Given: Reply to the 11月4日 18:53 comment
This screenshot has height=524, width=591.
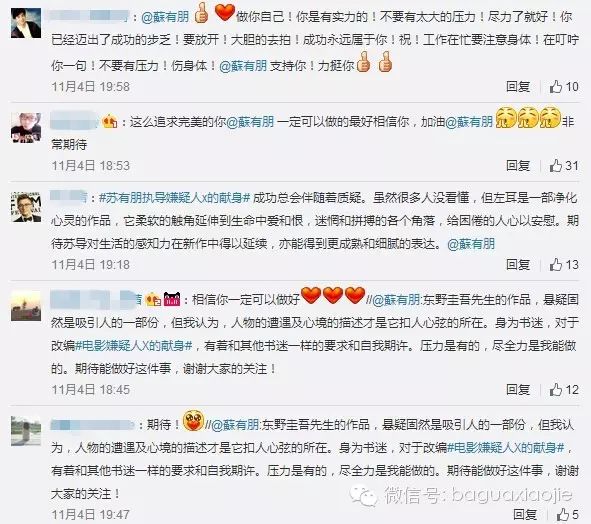Looking at the screenshot, I should 518,165.
